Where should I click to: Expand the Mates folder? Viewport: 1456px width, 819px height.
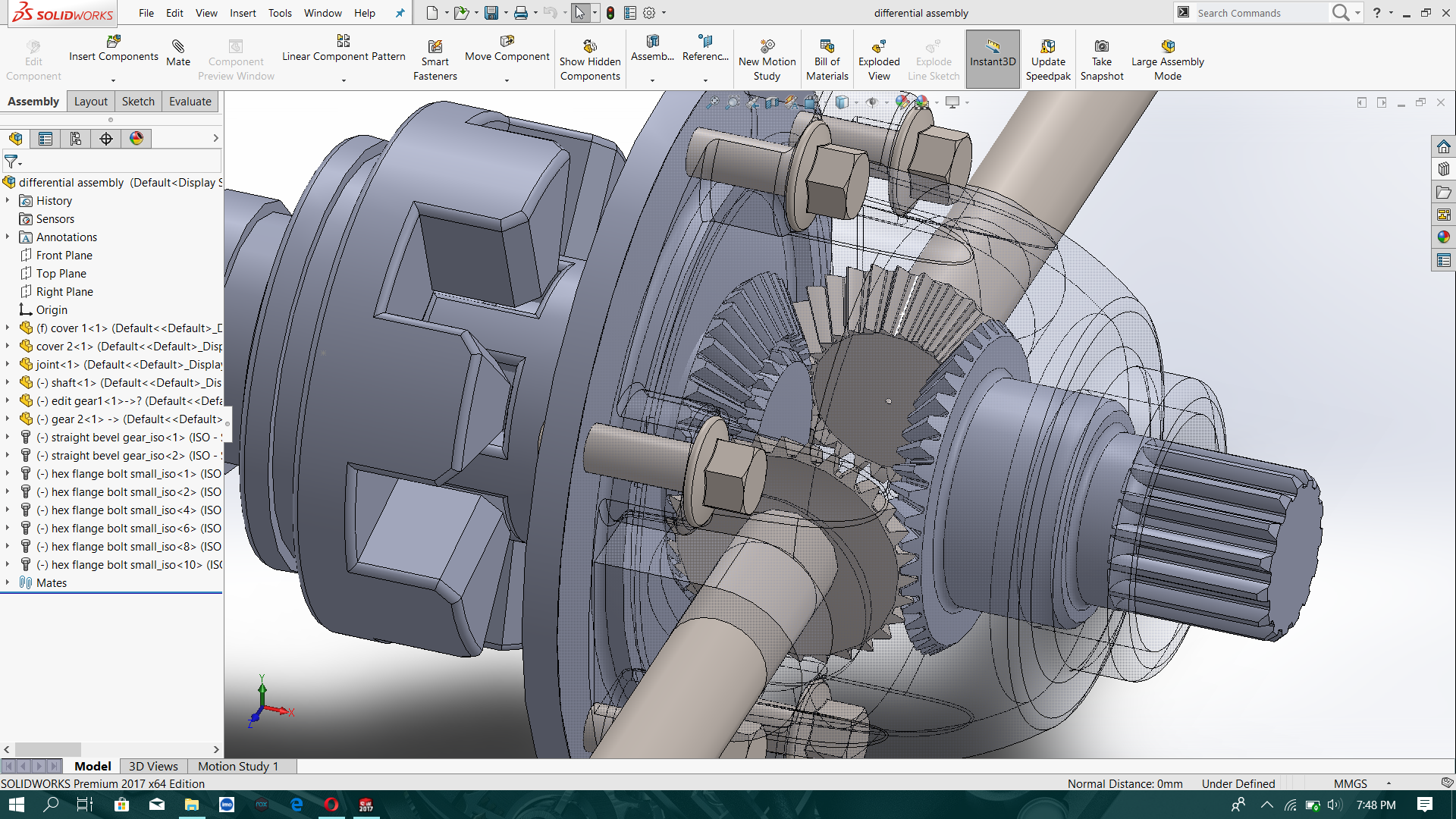coord(8,582)
